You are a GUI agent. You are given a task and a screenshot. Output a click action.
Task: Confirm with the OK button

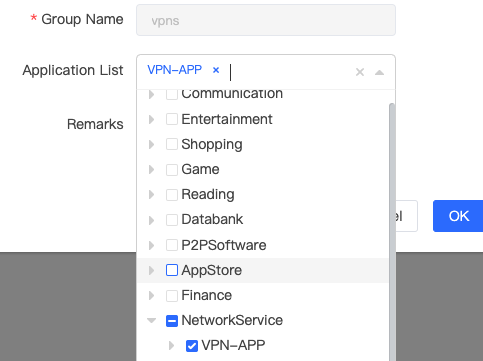click(458, 216)
